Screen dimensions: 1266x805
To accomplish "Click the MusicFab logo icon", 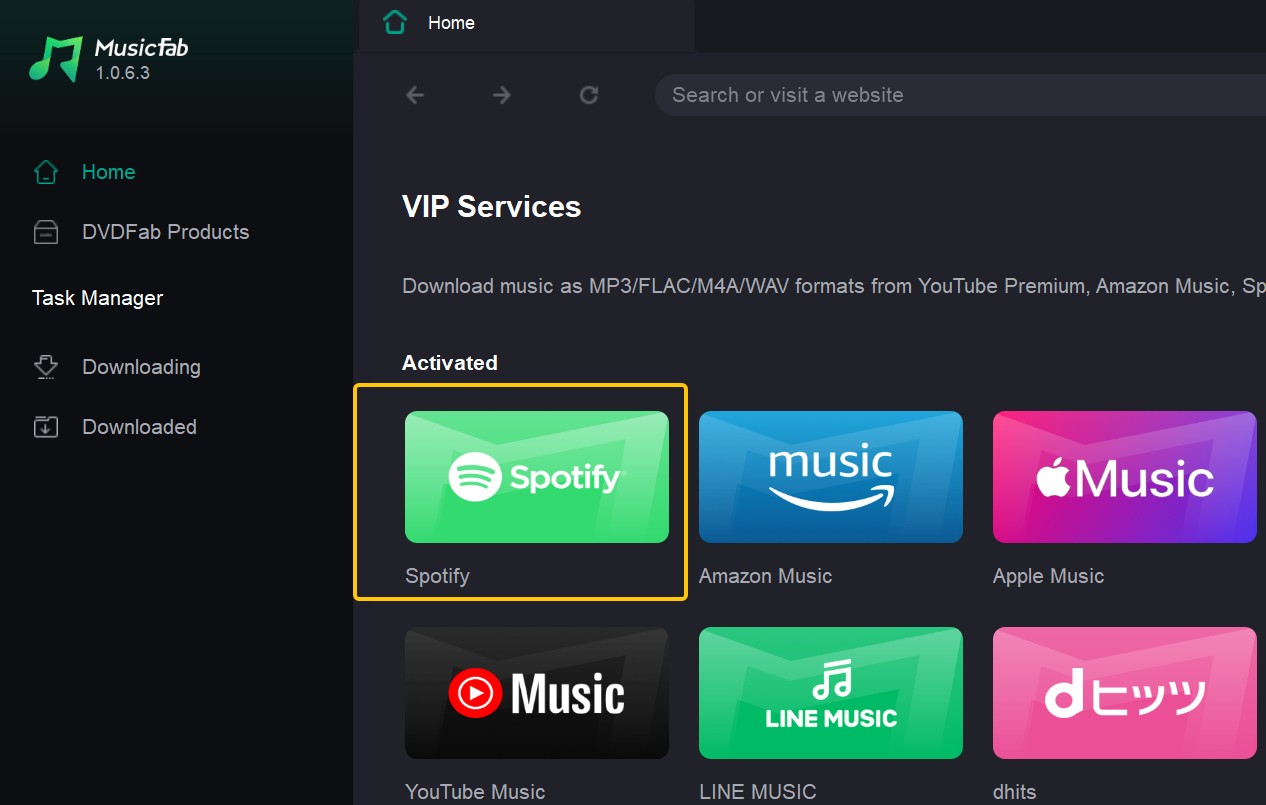I will (x=55, y=60).
